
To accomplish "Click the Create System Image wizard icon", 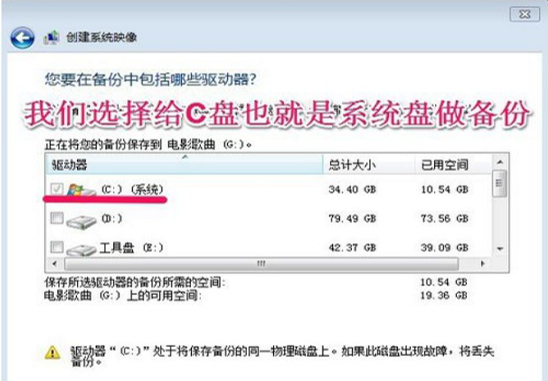I will pos(51,37).
